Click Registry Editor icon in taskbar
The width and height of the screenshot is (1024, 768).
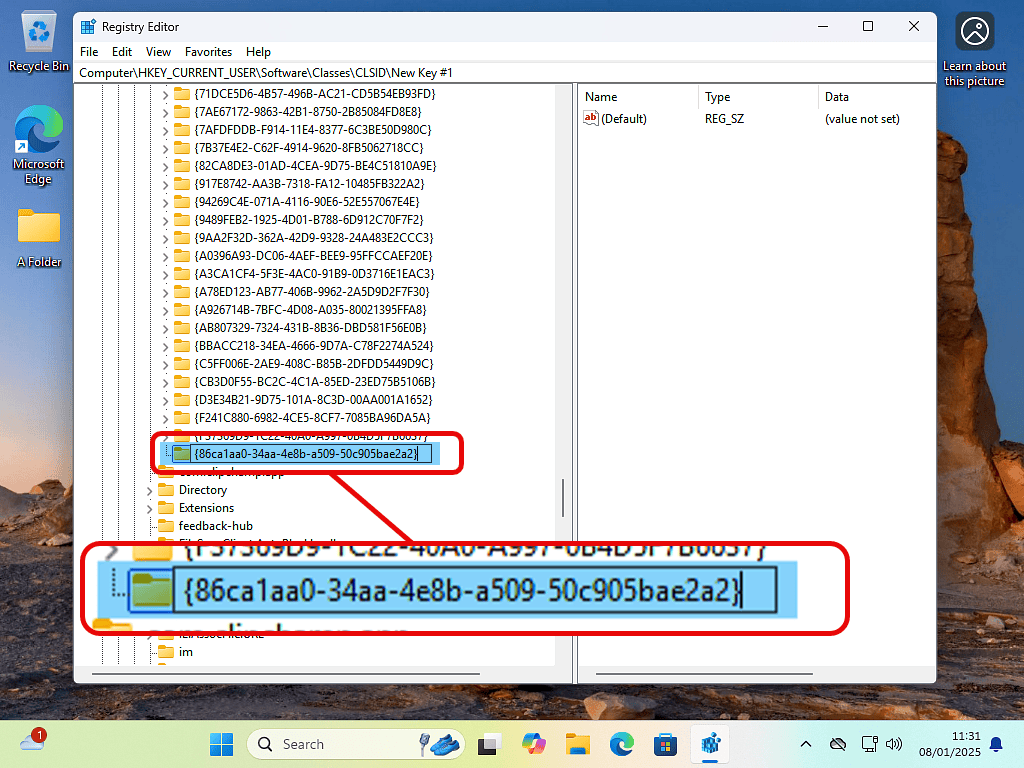(711, 744)
